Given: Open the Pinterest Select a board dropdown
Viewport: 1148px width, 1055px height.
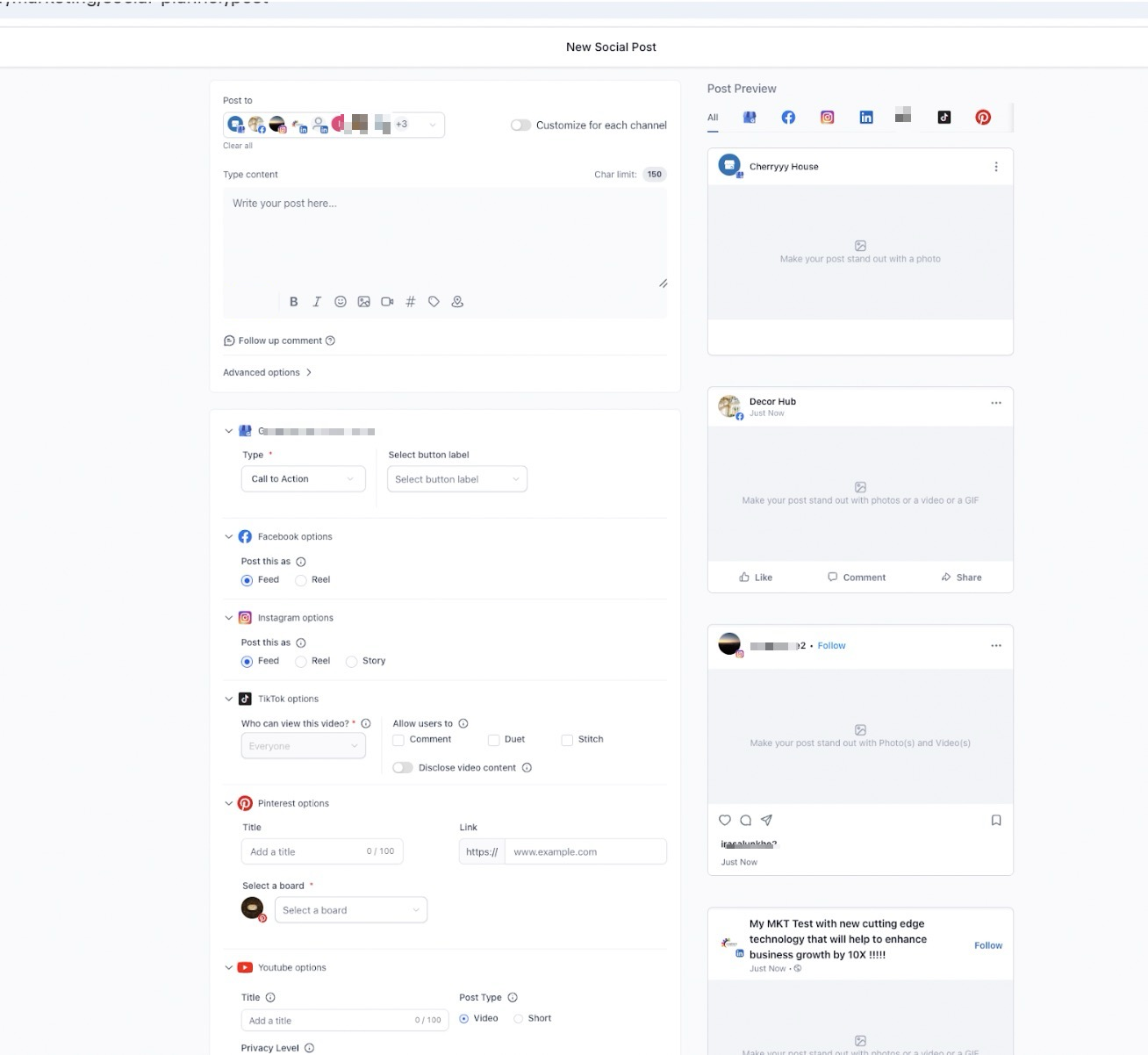Looking at the screenshot, I should 351,910.
